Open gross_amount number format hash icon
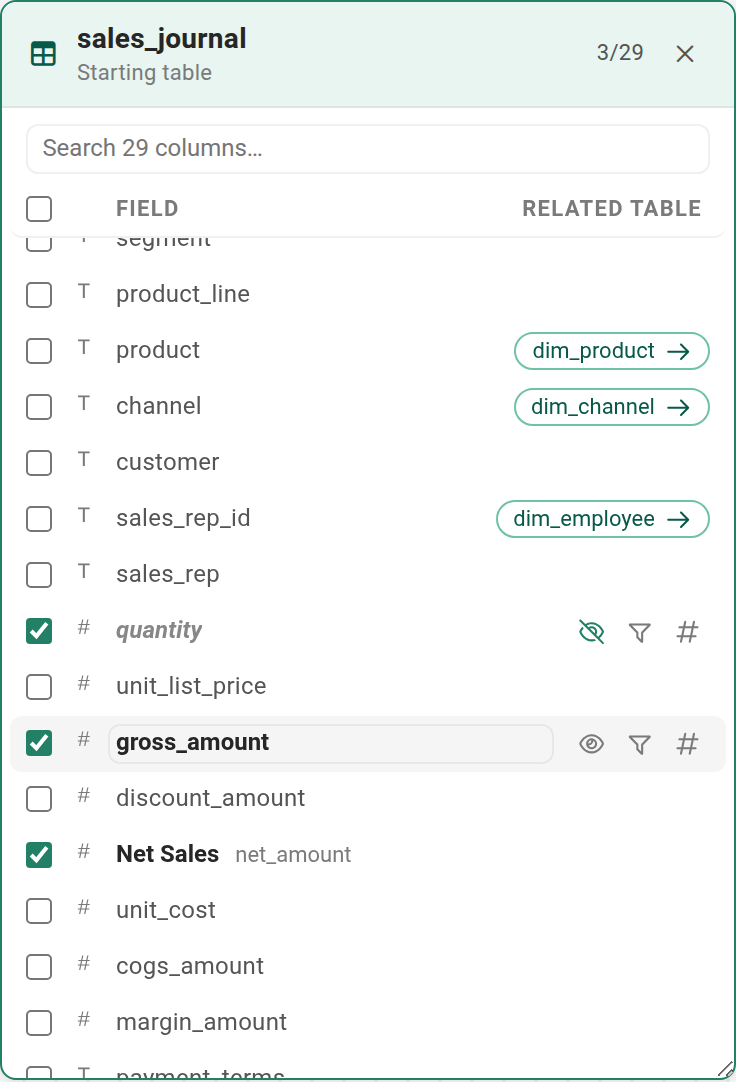The height and width of the screenshot is (1082, 736). [x=687, y=744]
